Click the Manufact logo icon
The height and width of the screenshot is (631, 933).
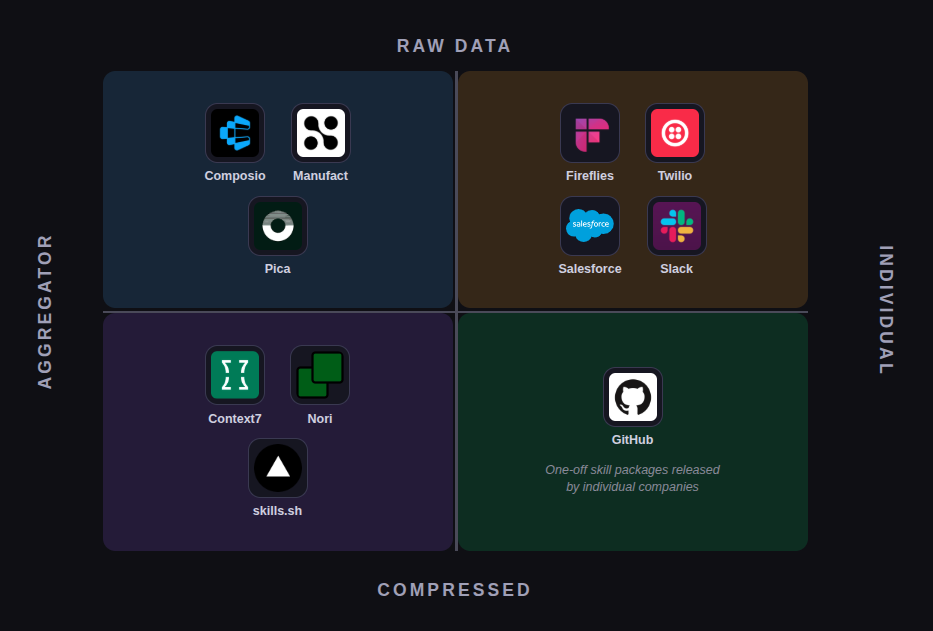321,133
